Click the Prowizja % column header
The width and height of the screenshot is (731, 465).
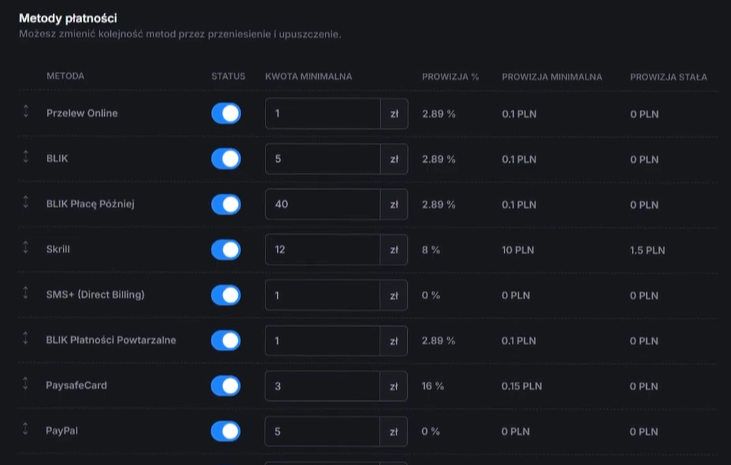tap(450, 77)
